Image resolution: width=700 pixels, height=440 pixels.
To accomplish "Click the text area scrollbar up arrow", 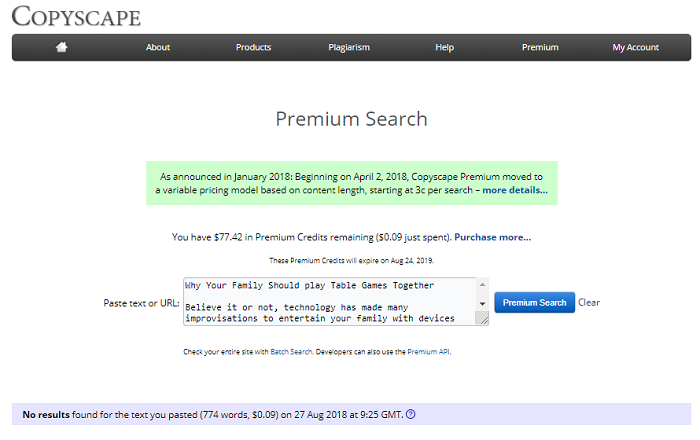I will click(482, 285).
